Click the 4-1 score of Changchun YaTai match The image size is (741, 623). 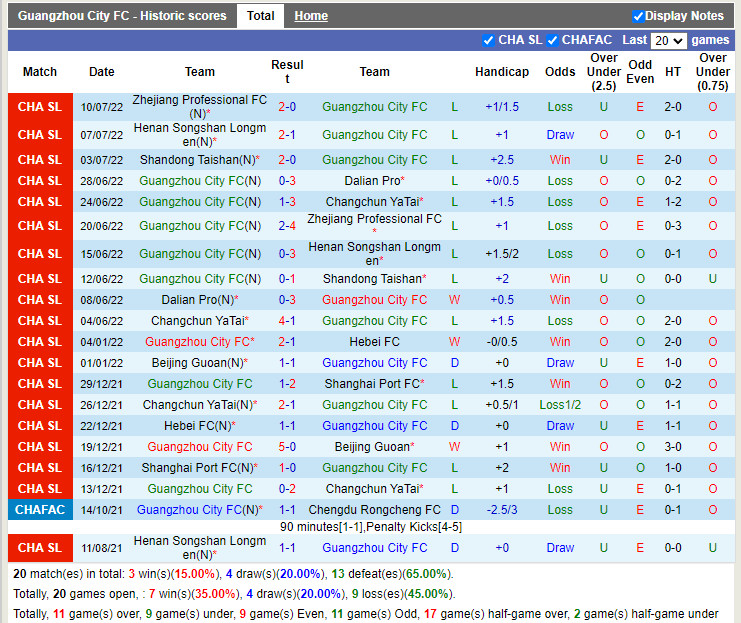[287, 321]
